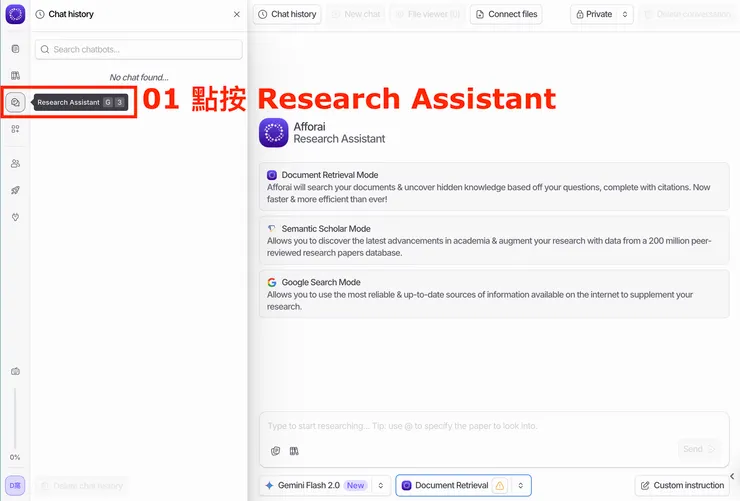Open the Research Assistant chat icon in sidebar

pos(15,102)
